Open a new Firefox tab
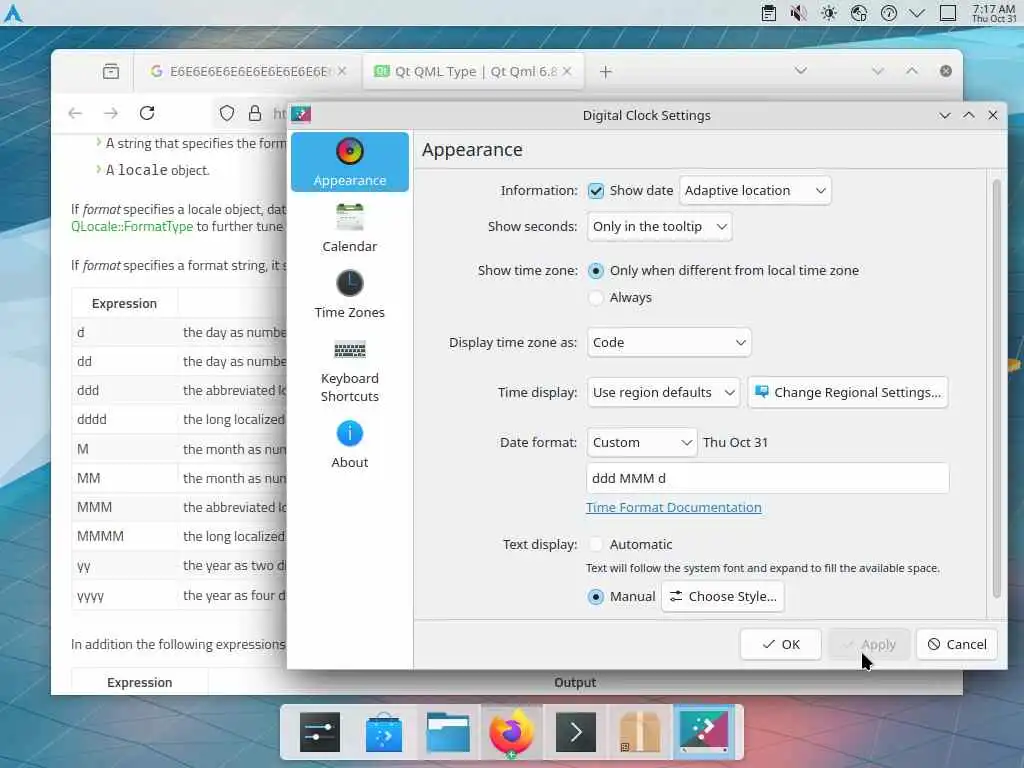 point(605,71)
